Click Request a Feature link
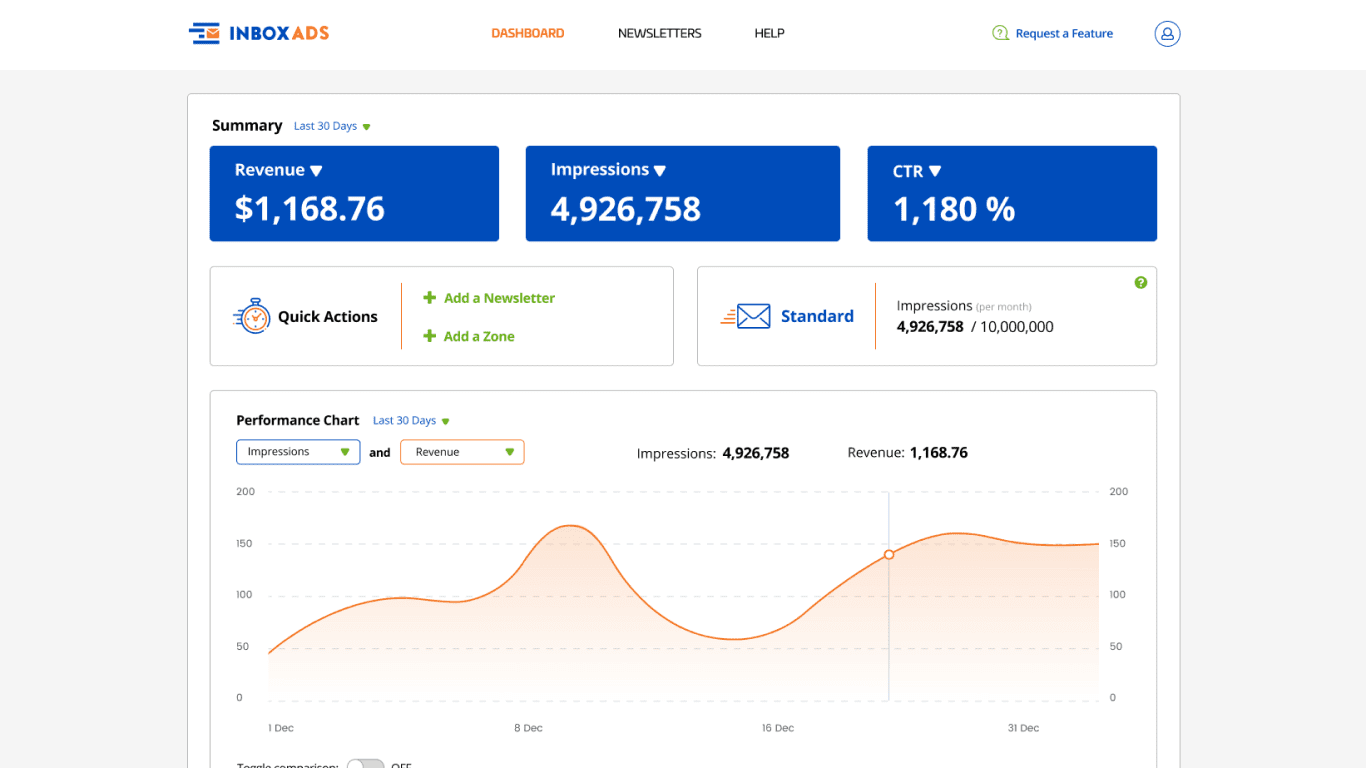This screenshot has width=1366, height=768. click(1064, 33)
